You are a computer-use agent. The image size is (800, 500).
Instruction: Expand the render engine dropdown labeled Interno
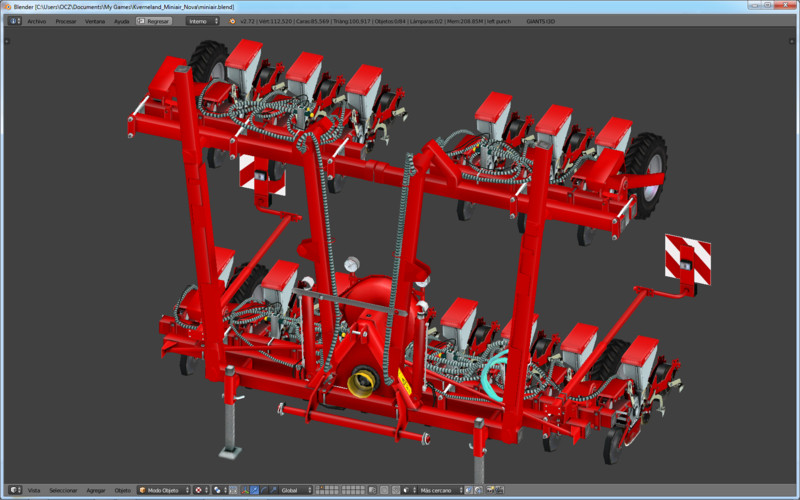(202, 20)
